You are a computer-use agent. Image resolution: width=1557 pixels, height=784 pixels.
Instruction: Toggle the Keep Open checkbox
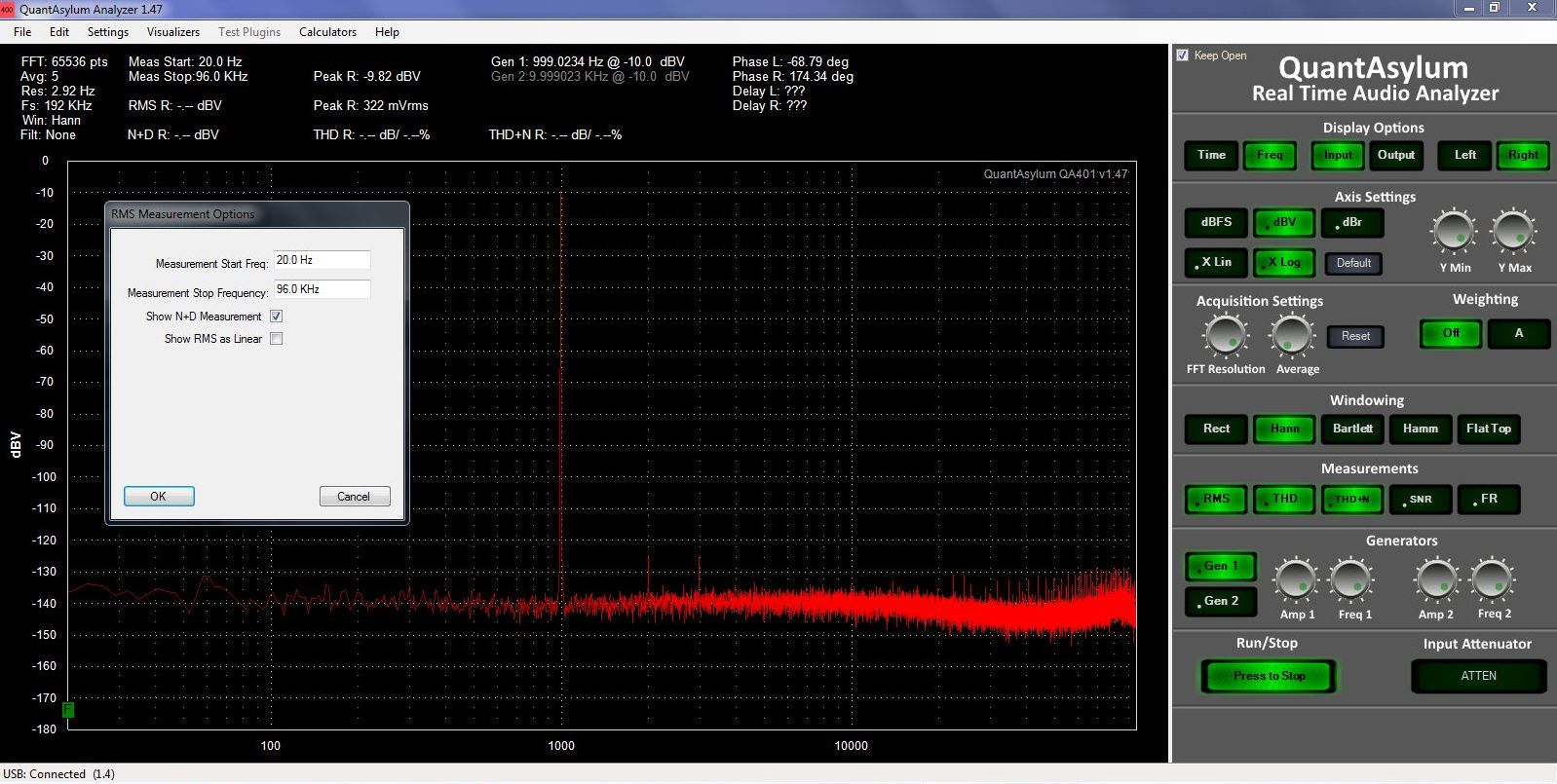pos(1183,56)
